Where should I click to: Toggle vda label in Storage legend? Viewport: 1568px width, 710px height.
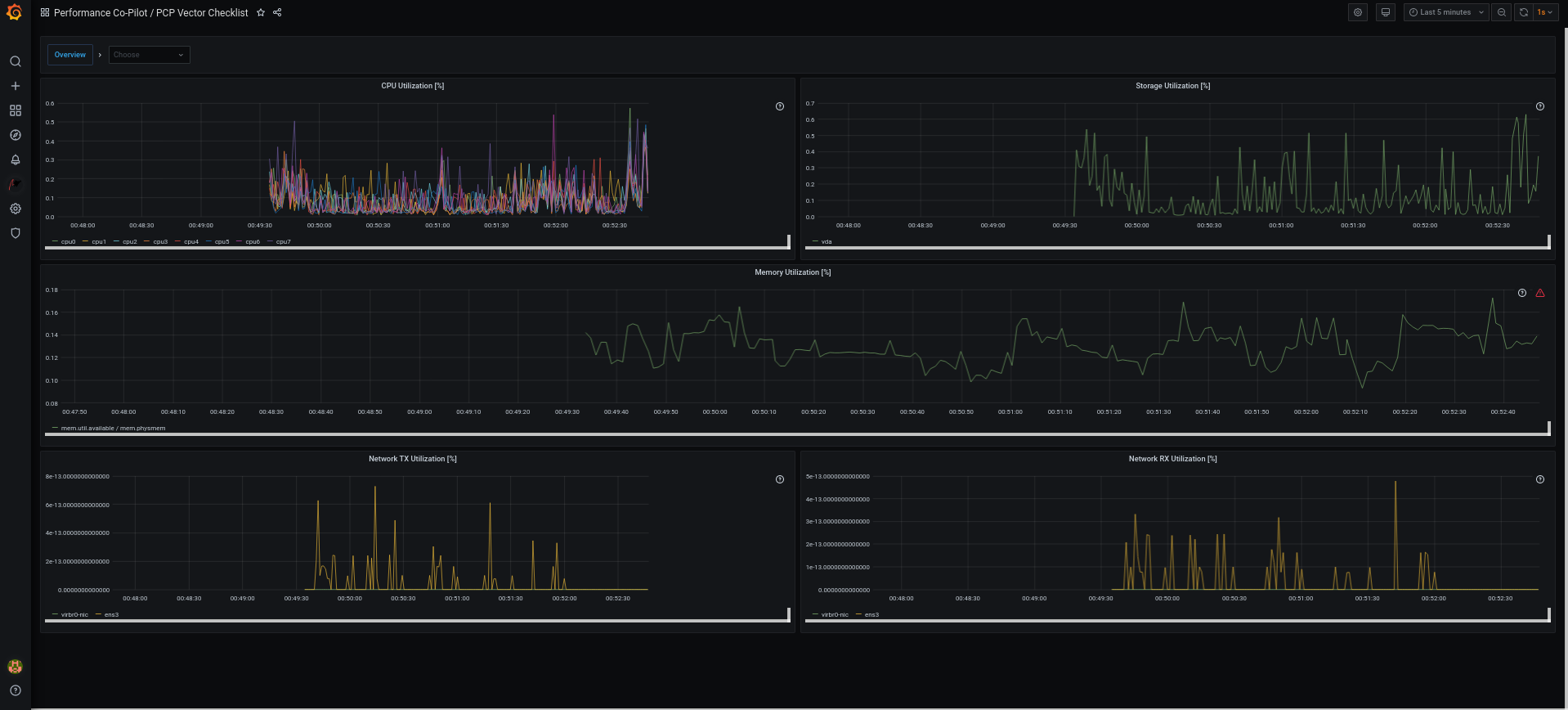point(827,242)
